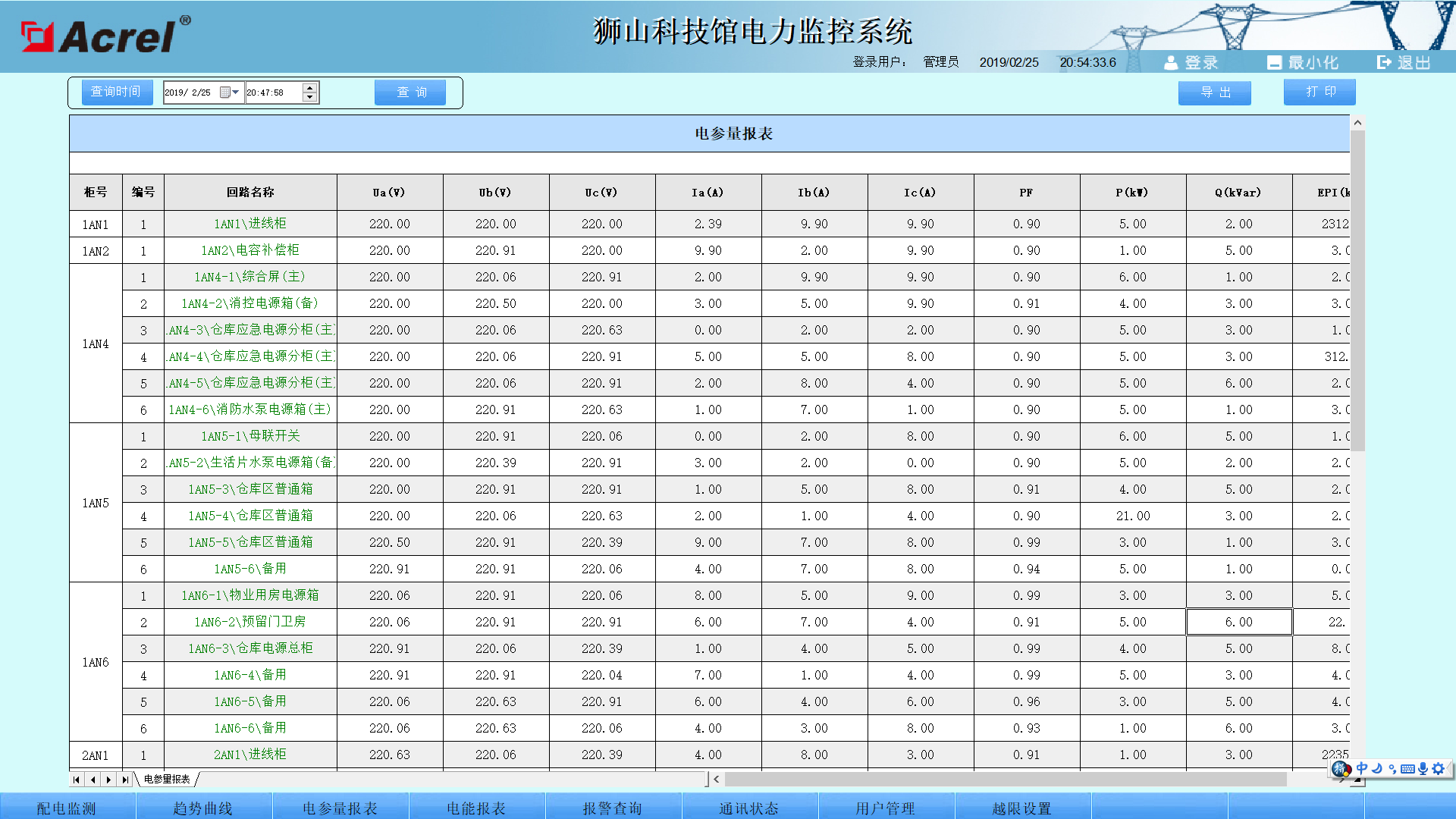
Task: Toggle the IME punctuation mode icon
Action: coord(1392,769)
